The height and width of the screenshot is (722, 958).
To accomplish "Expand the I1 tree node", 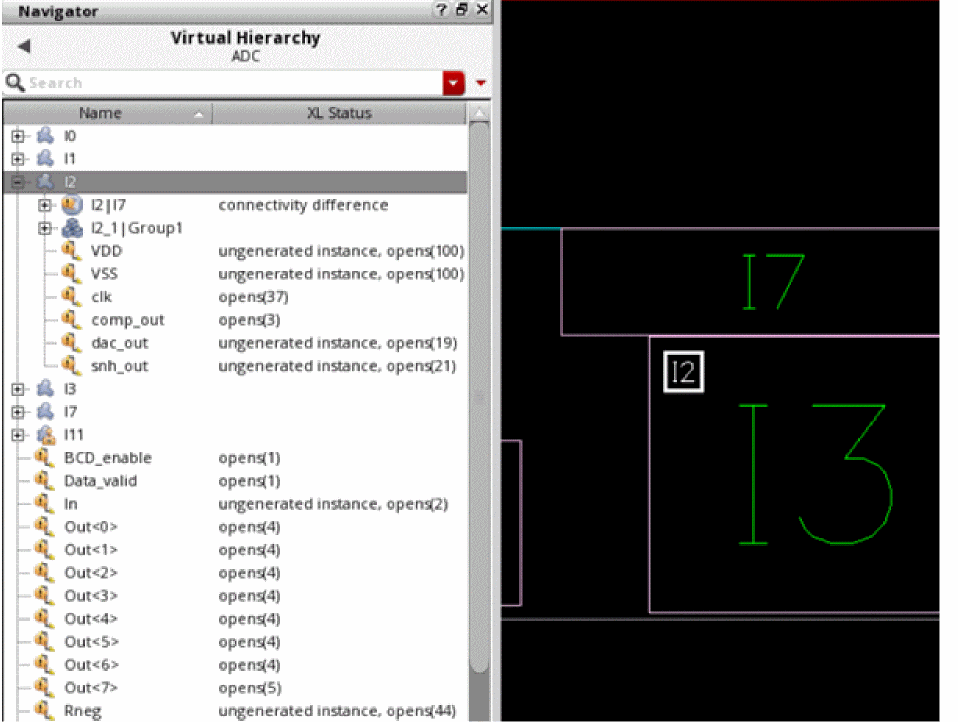I will tap(18, 159).
